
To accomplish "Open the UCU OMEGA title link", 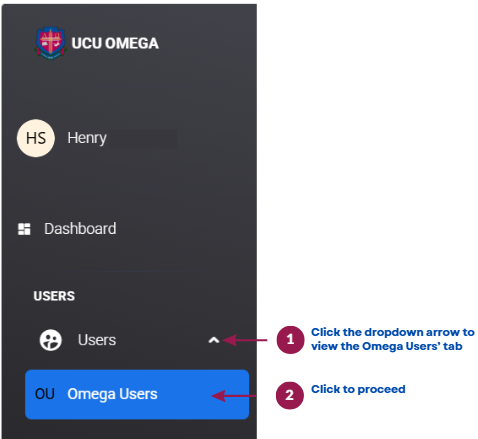I will [x=115, y=43].
